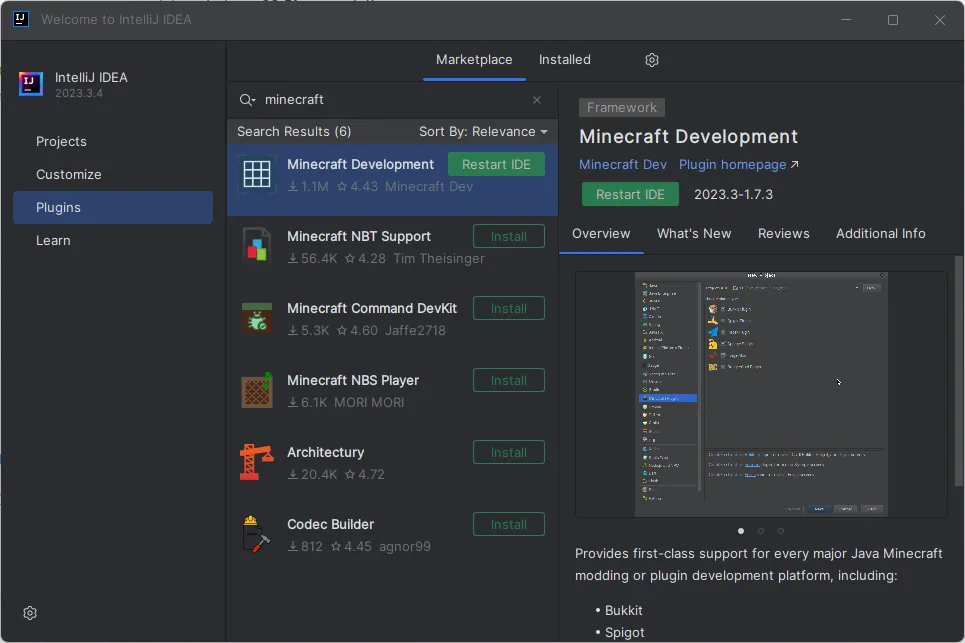
Task: Focus the plugin search field
Action: click(x=394, y=100)
